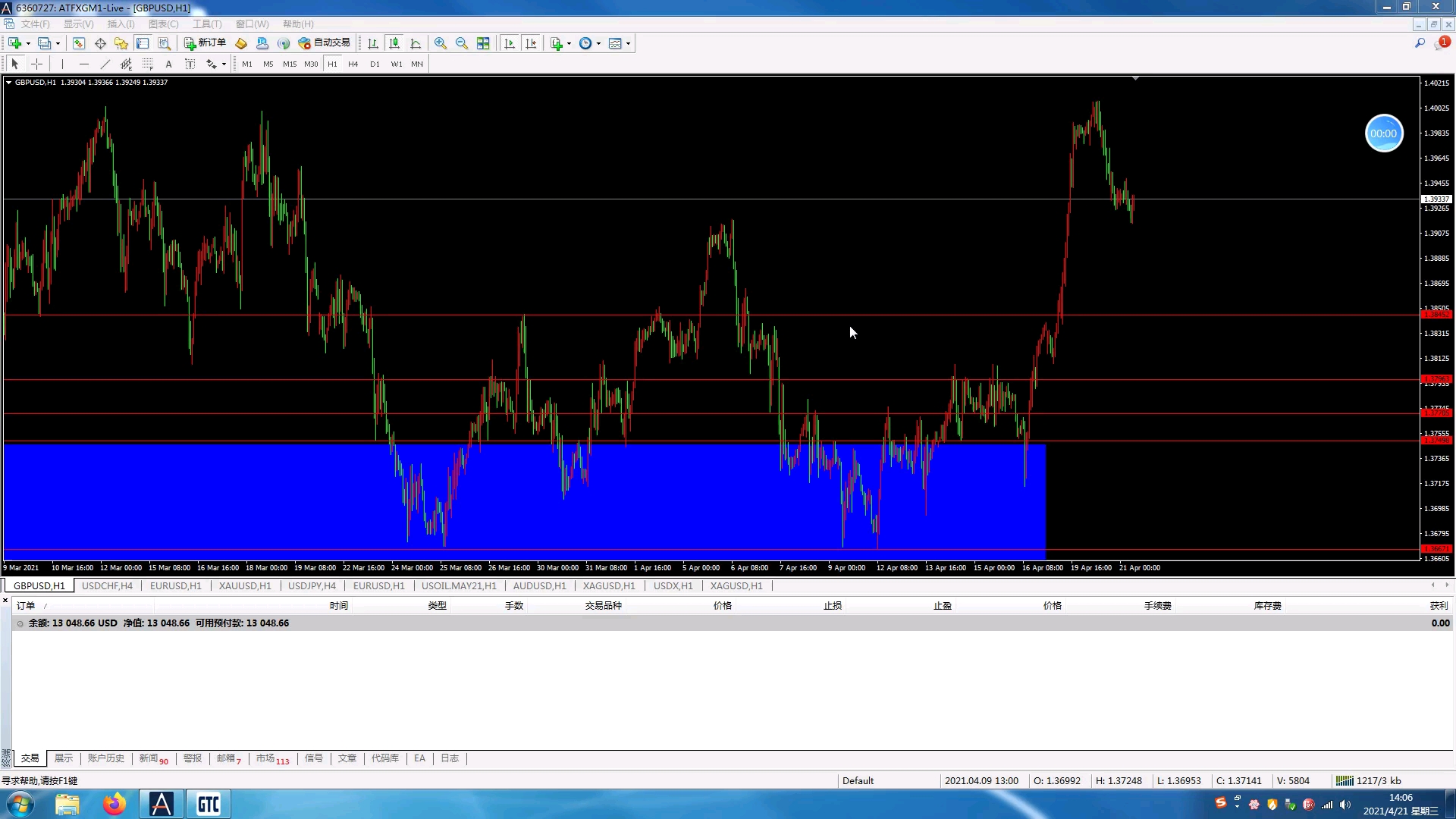Click the Zoom In icon on toolbar
The width and height of the screenshot is (1456, 819).
[440, 43]
